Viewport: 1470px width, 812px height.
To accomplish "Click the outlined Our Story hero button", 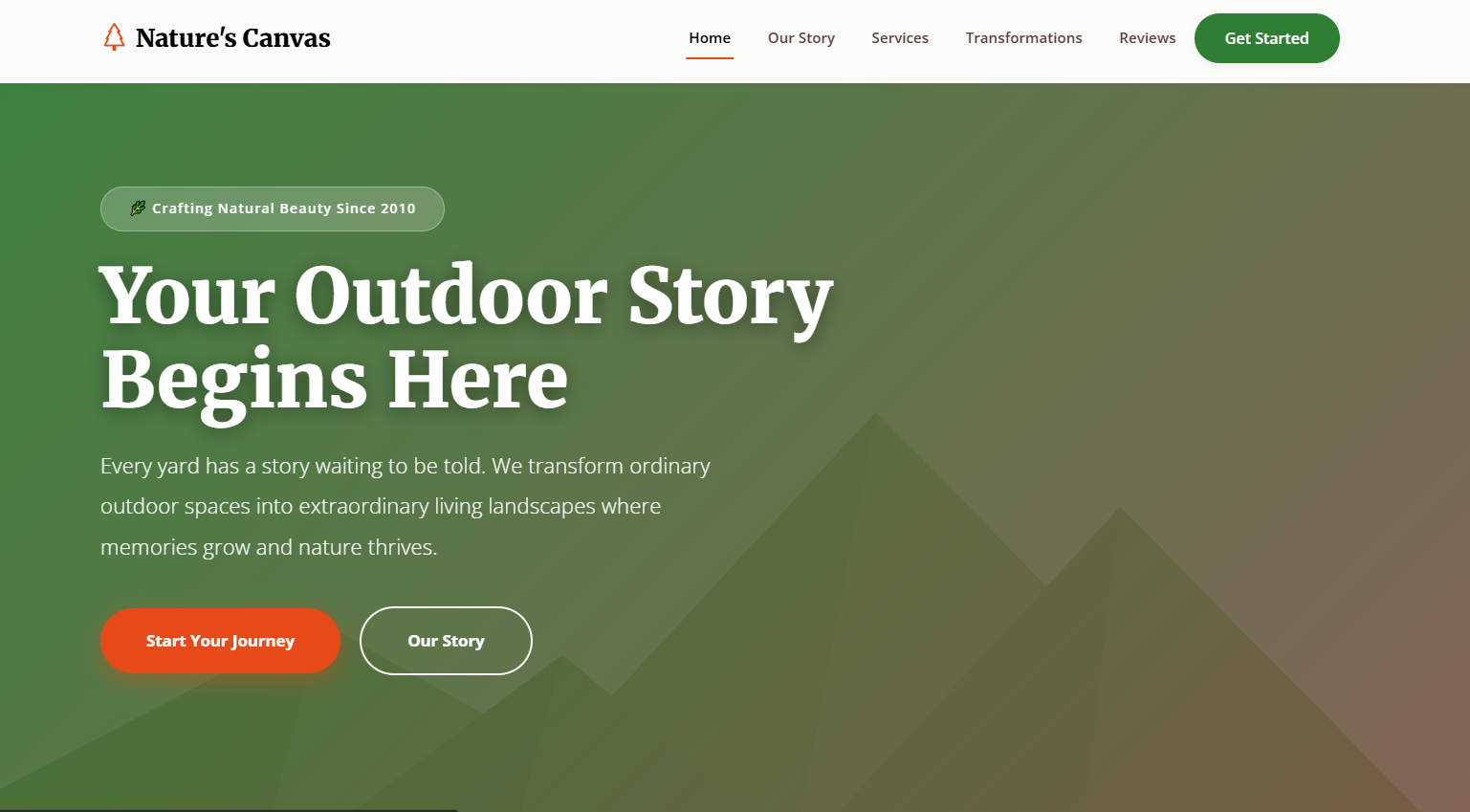I will 446,641.
